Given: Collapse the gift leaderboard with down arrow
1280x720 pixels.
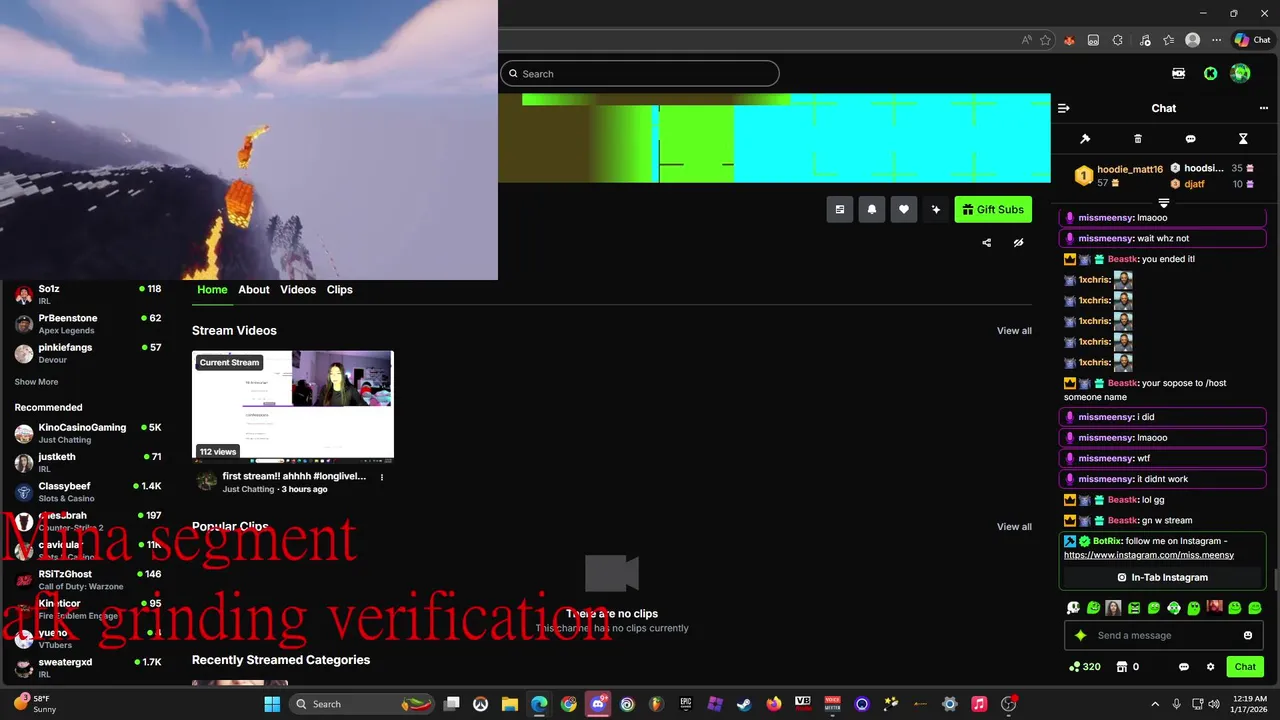Looking at the screenshot, I should pyautogui.click(x=1164, y=203).
